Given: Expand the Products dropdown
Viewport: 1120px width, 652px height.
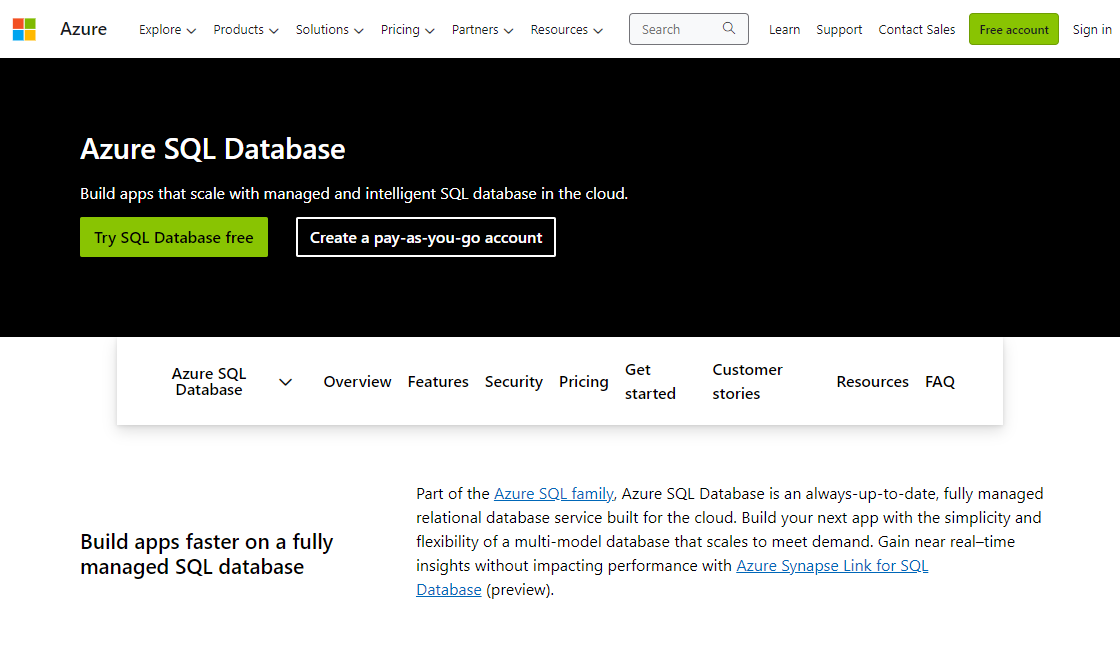Looking at the screenshot, I should coord(245,30).
